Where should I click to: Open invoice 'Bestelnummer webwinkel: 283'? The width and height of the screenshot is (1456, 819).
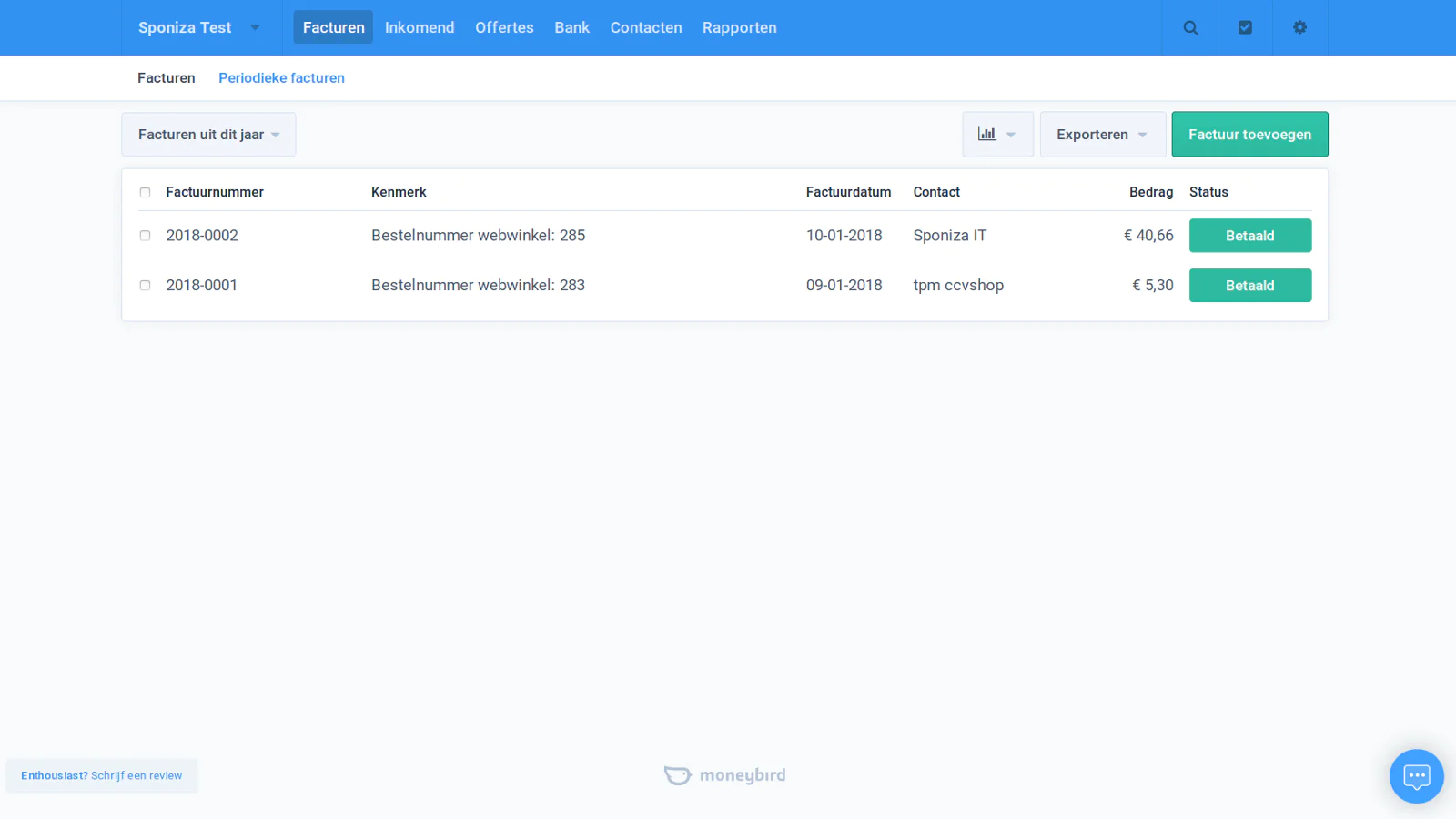coord(478,285)
